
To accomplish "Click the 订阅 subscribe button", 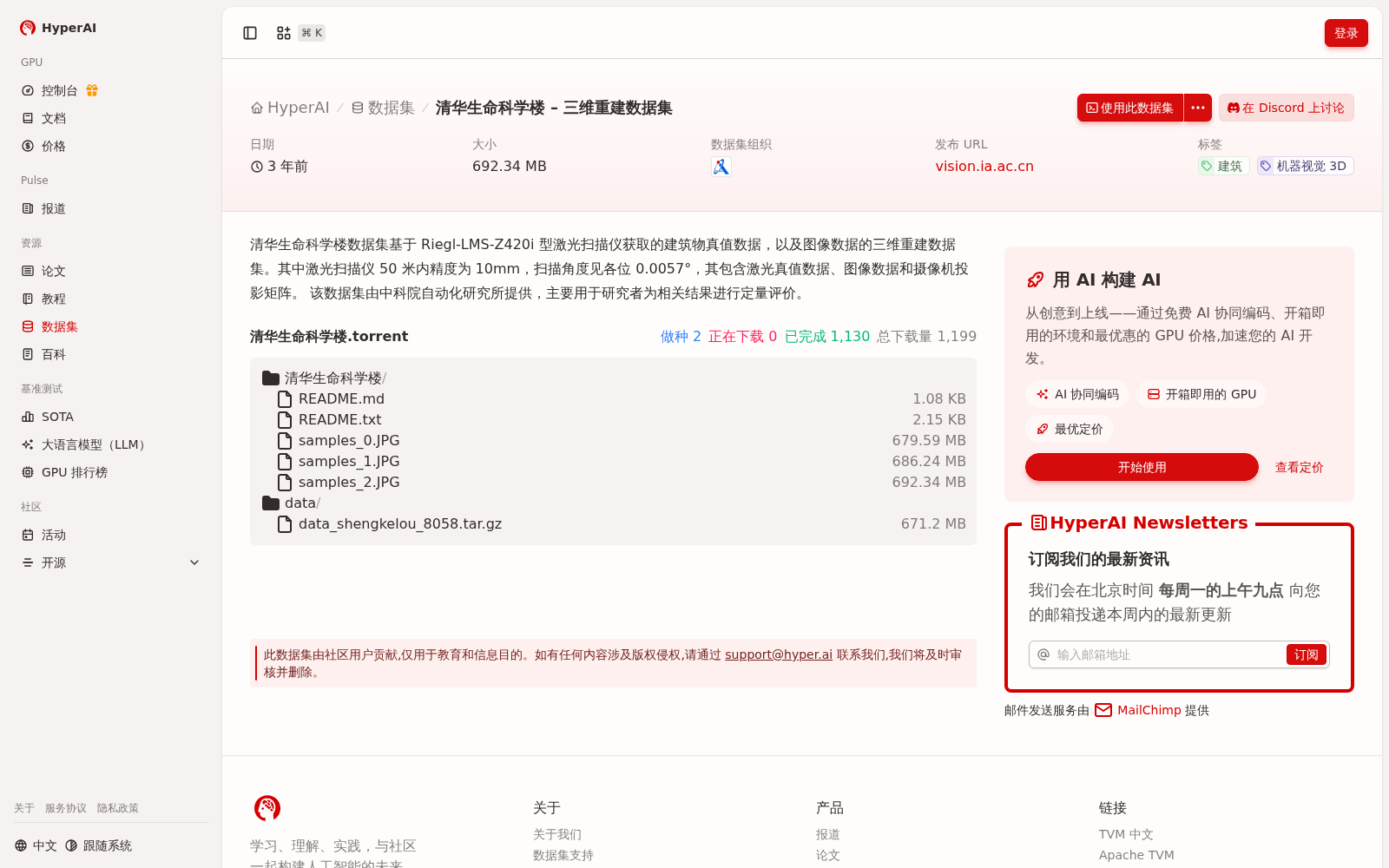I will click(x=1306, y=654).
